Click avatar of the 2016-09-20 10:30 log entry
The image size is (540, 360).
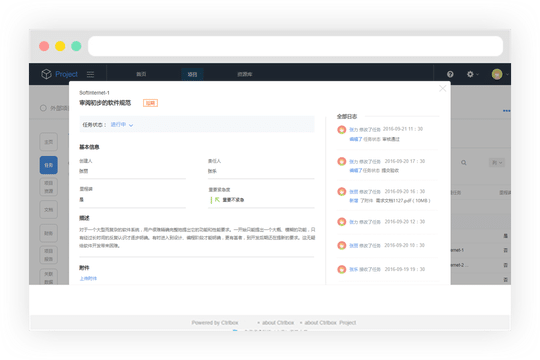click(x=341, y=245)
